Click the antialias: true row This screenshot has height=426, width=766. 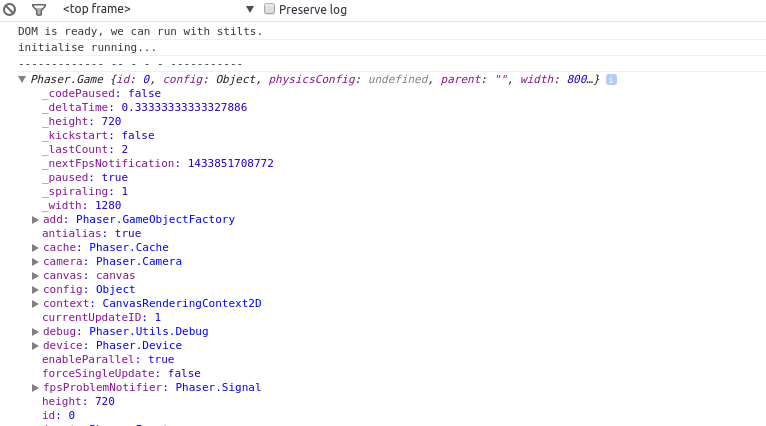[91, 234]
